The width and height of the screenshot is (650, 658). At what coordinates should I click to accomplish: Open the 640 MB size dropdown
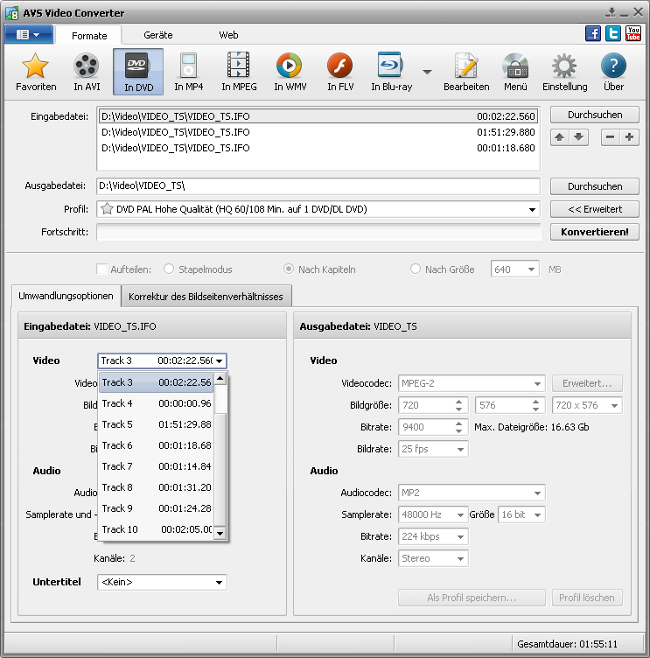(531, 269)
